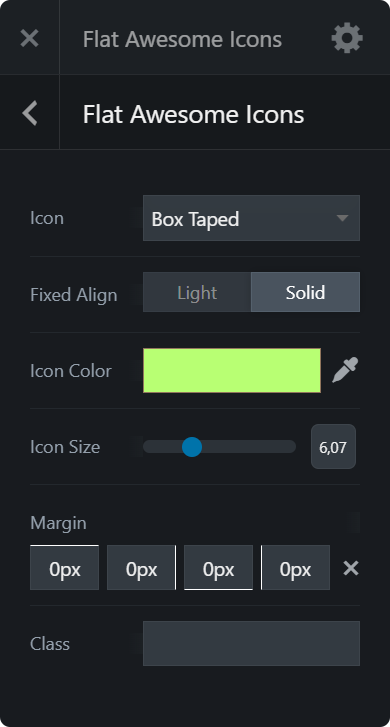This screenshot has width=390, height=727.
Task: Open settings via the gear icon
Action: pyautogui.click(x=347, y=38)
